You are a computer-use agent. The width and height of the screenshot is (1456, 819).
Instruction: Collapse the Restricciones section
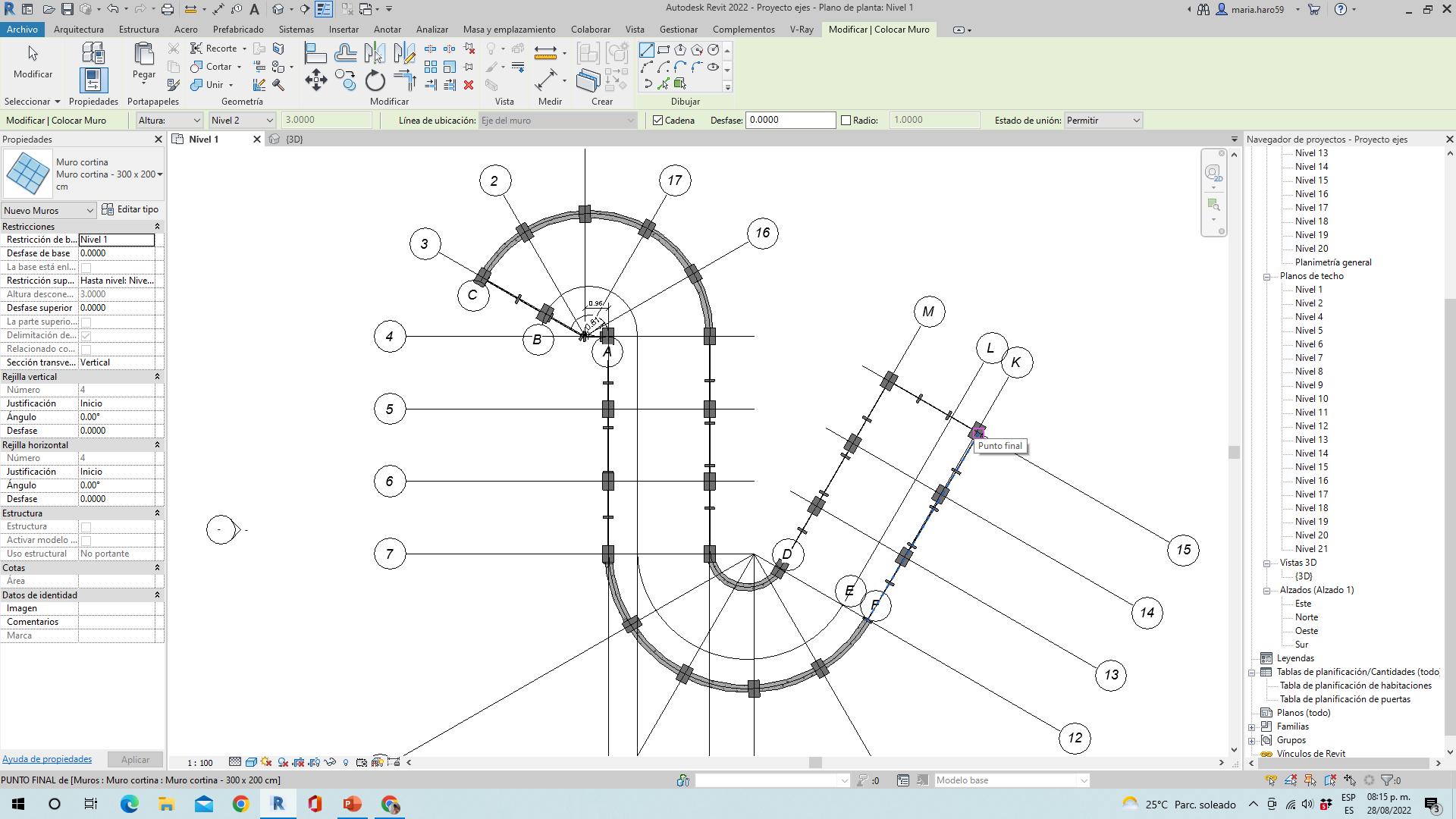pyautogui.click(x=157, y=227)
